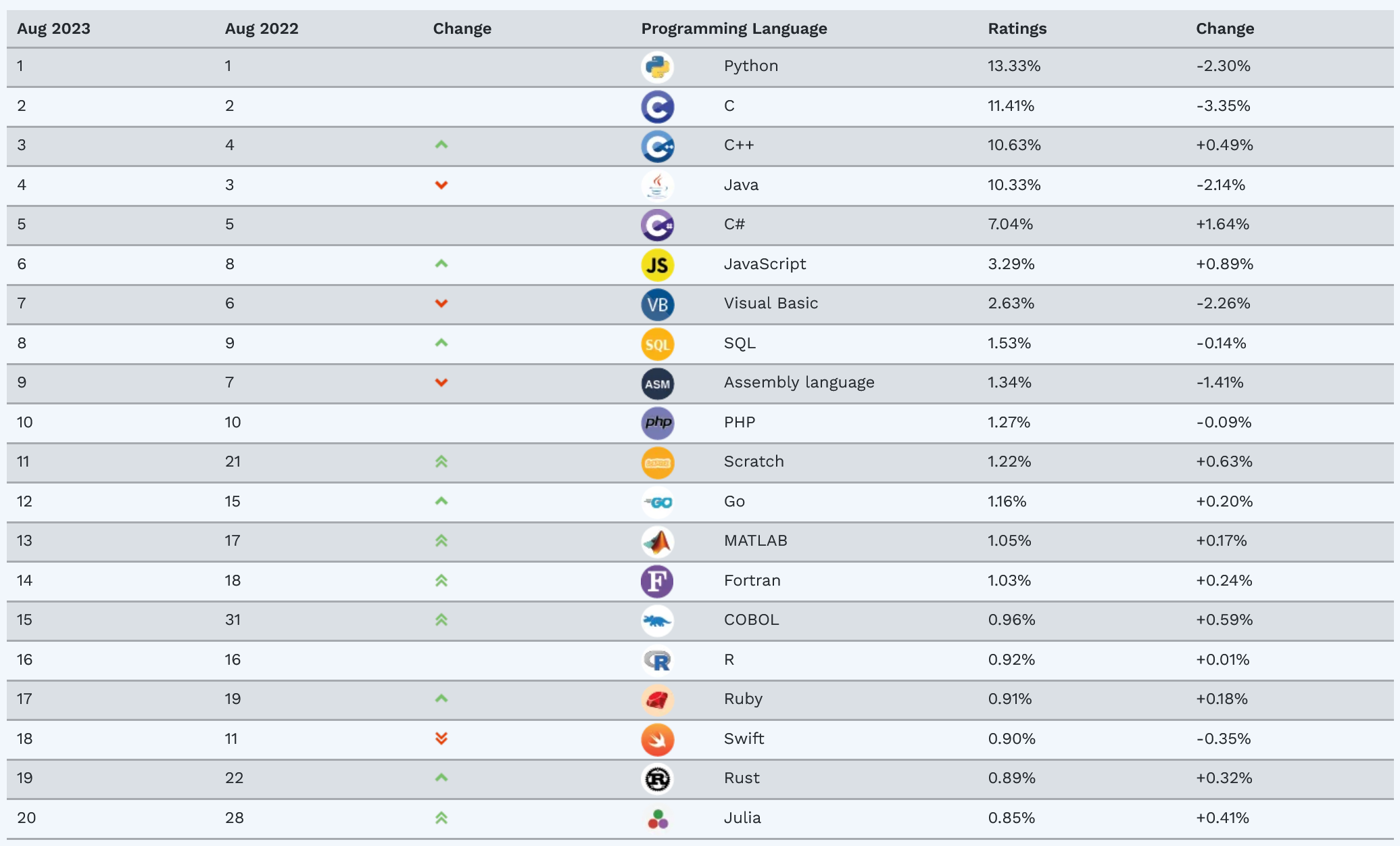Click the ASM Assembly language icon
The image size is (1400, 846).
point(657,383)
